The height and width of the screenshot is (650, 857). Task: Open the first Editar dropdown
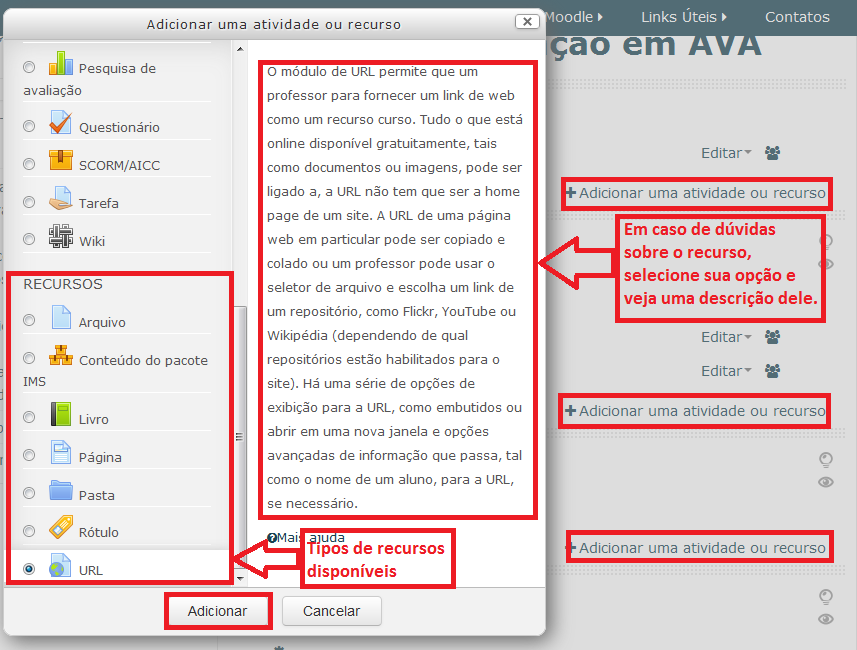[726, 153]
